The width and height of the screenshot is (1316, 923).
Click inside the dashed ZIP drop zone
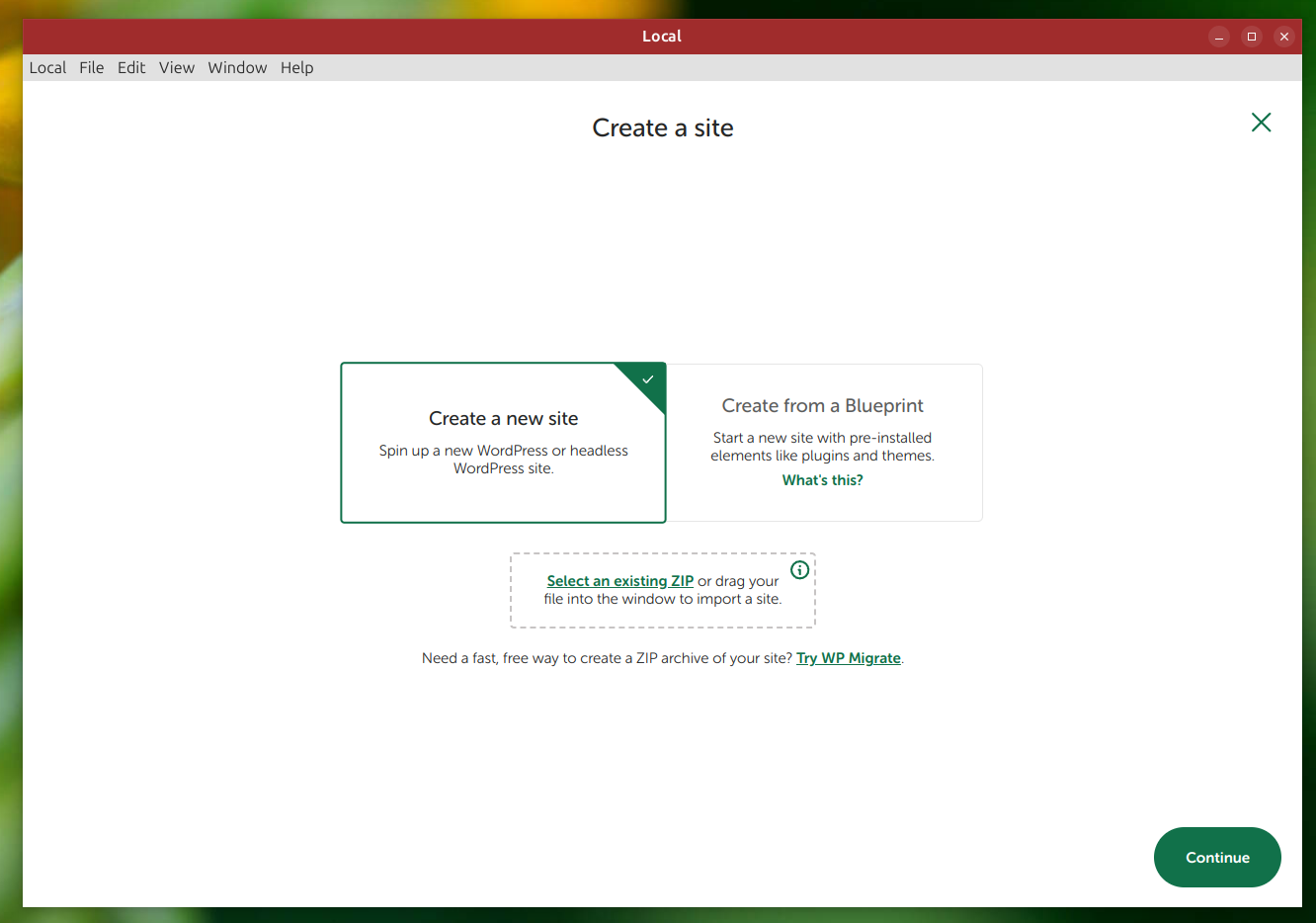[x=662, y=615]
